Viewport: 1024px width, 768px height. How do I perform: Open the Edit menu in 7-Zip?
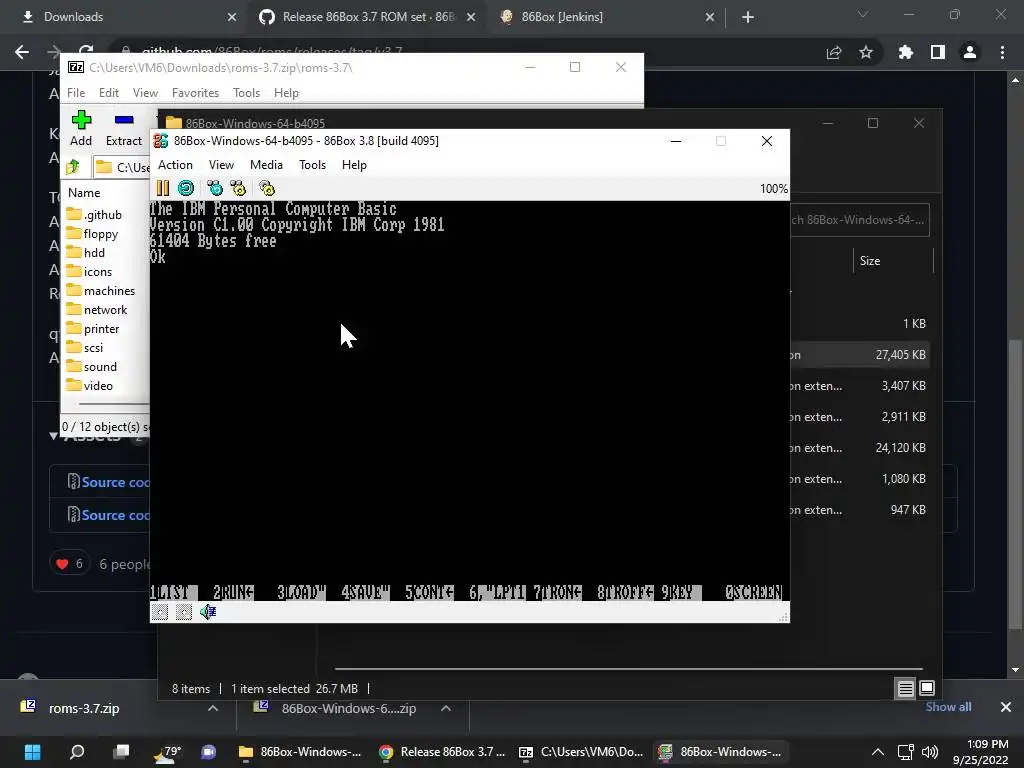pos(108,93)
